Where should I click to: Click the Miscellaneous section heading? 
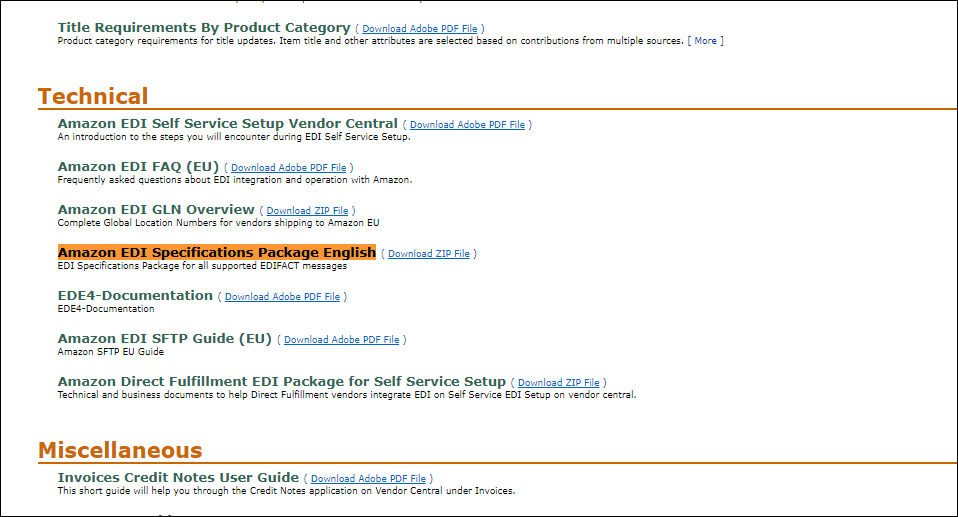pyautogui.click(x=120, y=450)
